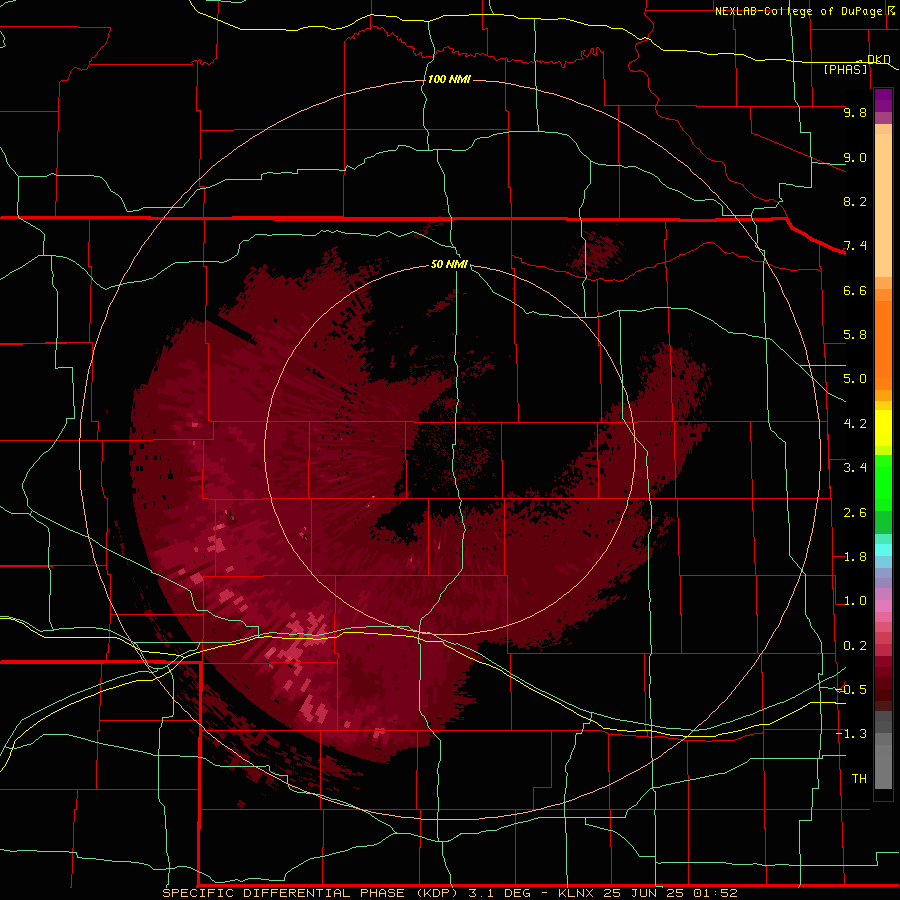Click the yellow segment of the color bar
The height and width of the screenshot is (900, 900).
pos(883,428)
